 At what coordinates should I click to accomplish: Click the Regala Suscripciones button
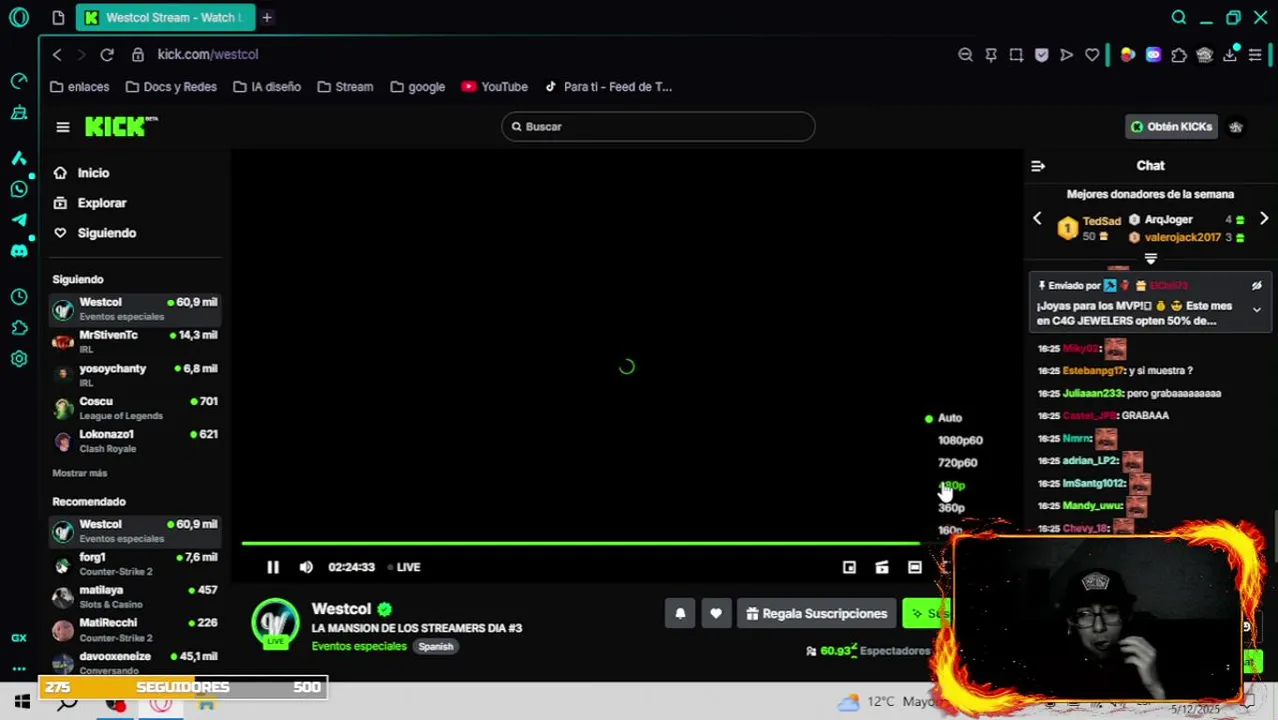[816, 614]
